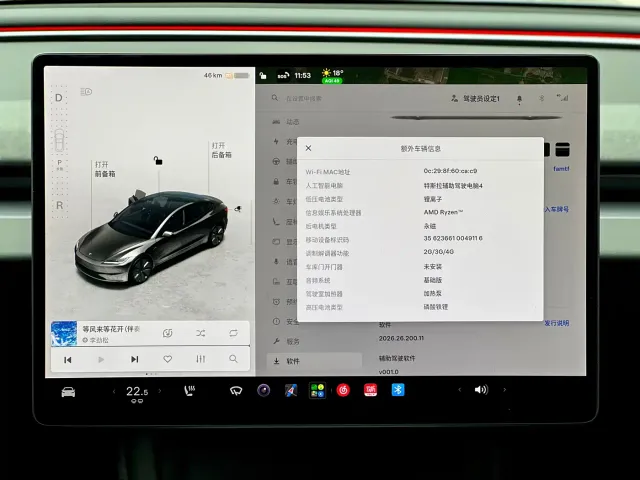Screen dimensions: 640x480
Task: Open the red calendar app icon
Action: (370, 390)
